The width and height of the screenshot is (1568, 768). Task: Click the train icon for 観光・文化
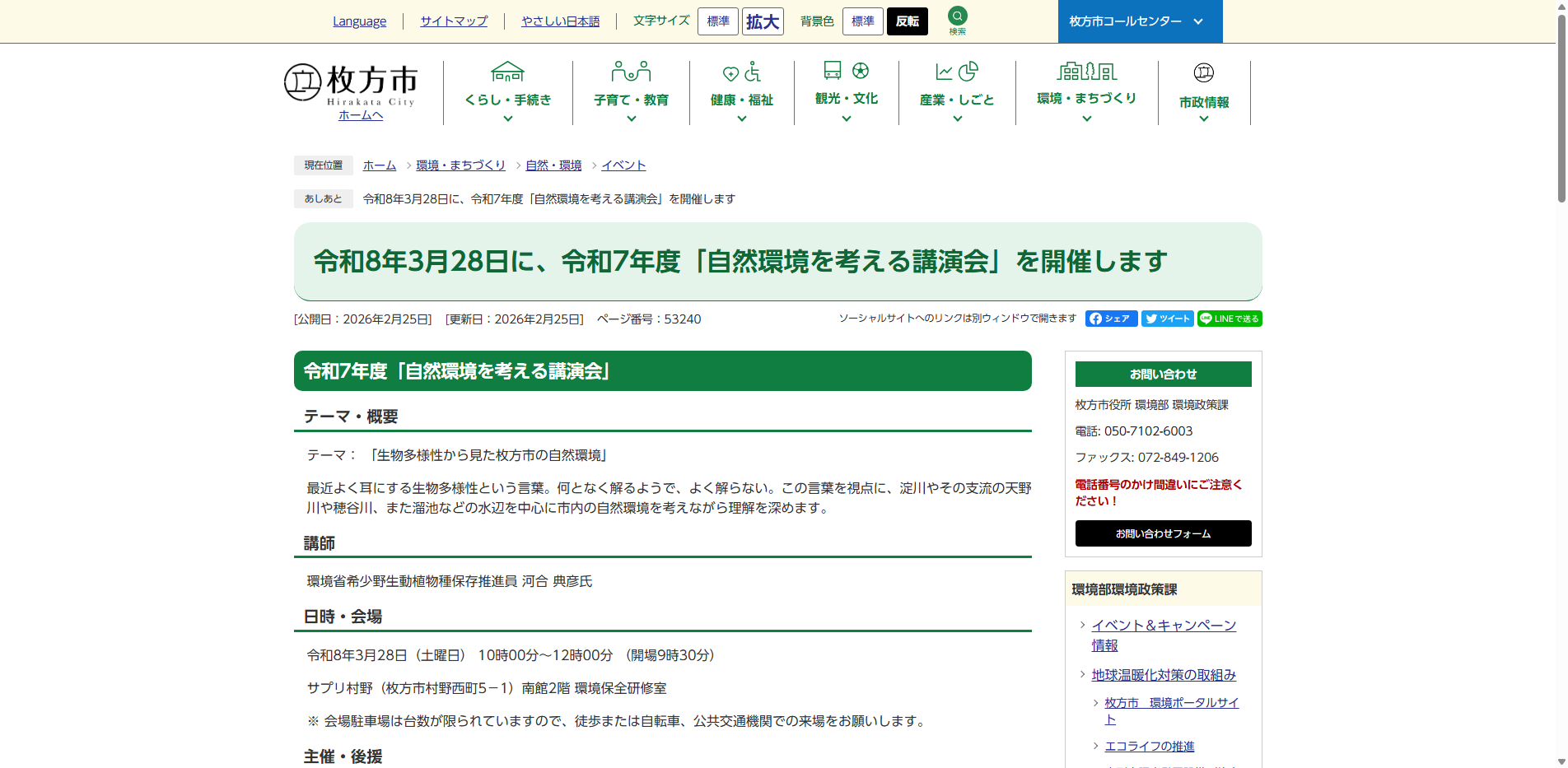coord(833,70)
